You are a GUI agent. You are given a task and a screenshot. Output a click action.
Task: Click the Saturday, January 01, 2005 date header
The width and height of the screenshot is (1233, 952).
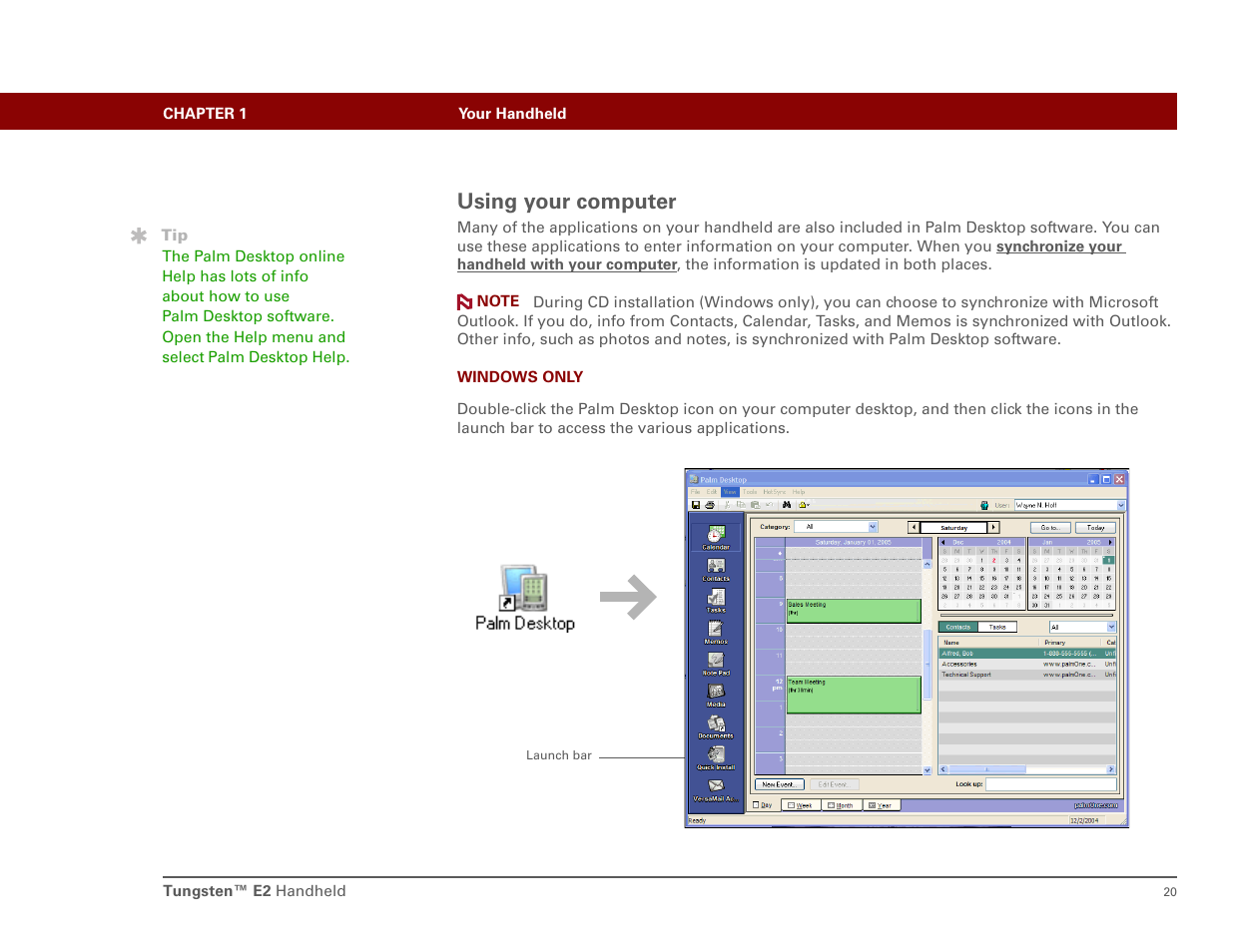click(x=854, y=542)
